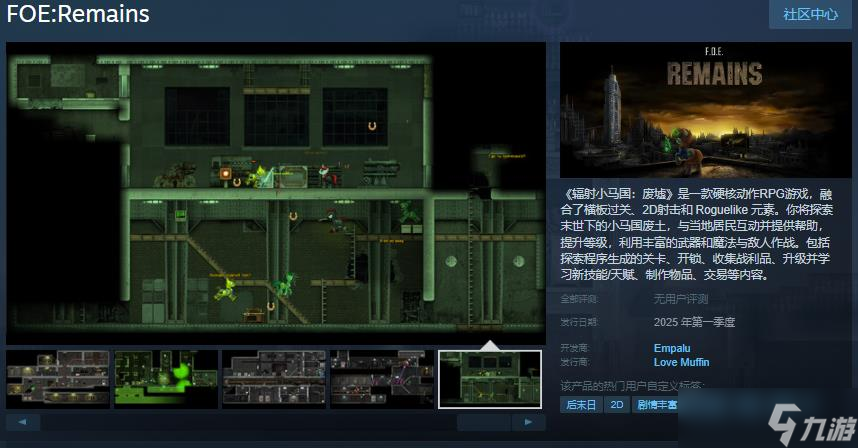Click the 2D tag
Viewport: 858px width, 448px height.
(x=617, y=405)
